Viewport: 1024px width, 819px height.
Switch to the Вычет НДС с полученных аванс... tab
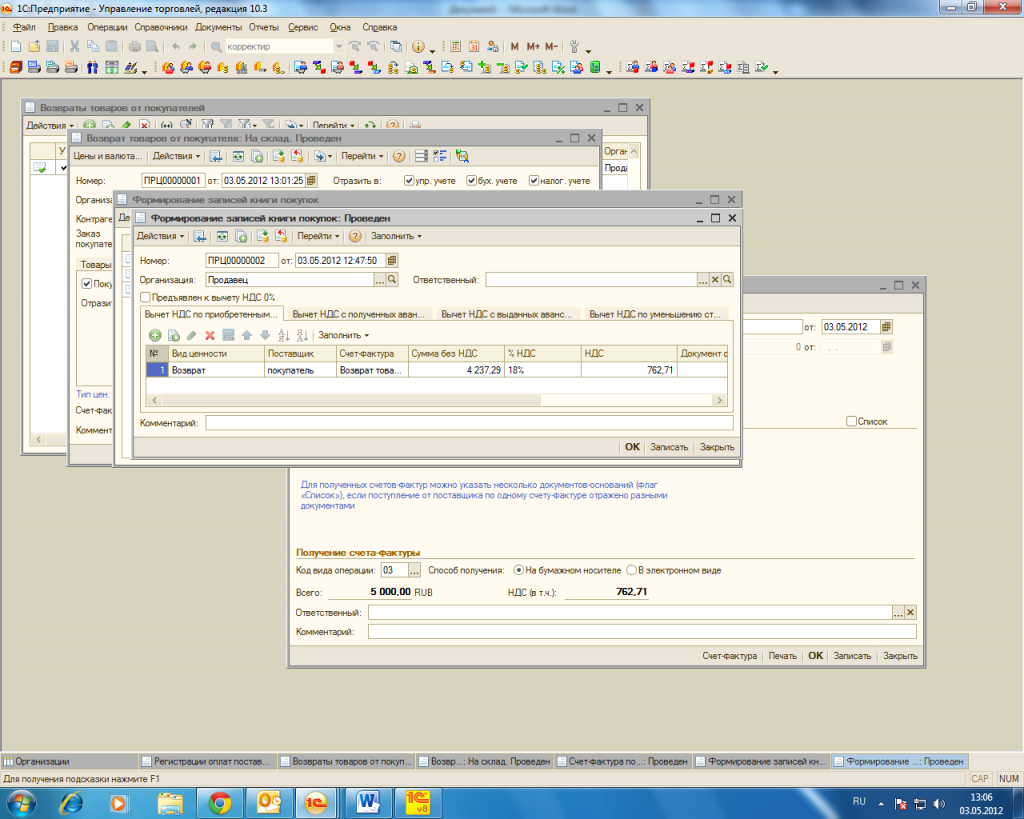(358, 314)
